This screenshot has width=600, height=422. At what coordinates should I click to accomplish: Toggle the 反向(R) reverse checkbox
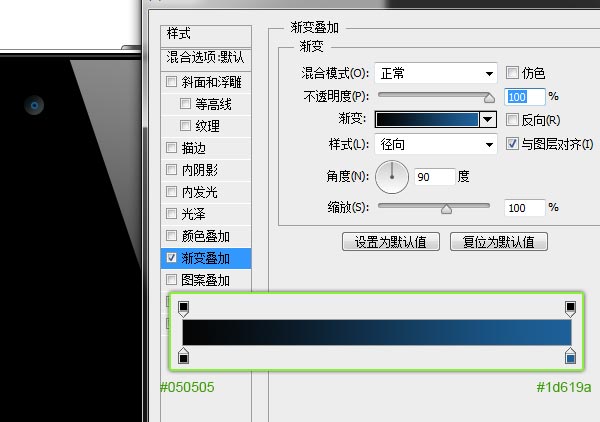pyautogui.click(x=512, y=120)
